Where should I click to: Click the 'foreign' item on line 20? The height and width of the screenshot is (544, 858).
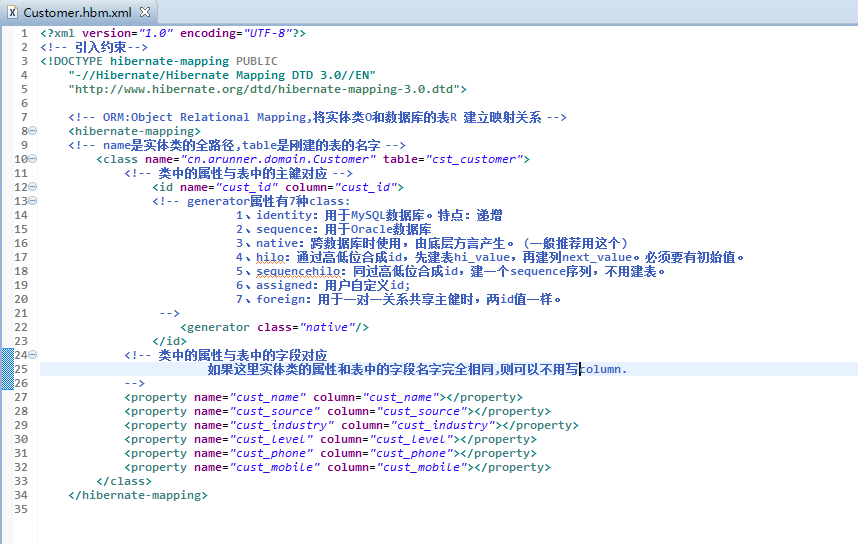tap(398, 299)
